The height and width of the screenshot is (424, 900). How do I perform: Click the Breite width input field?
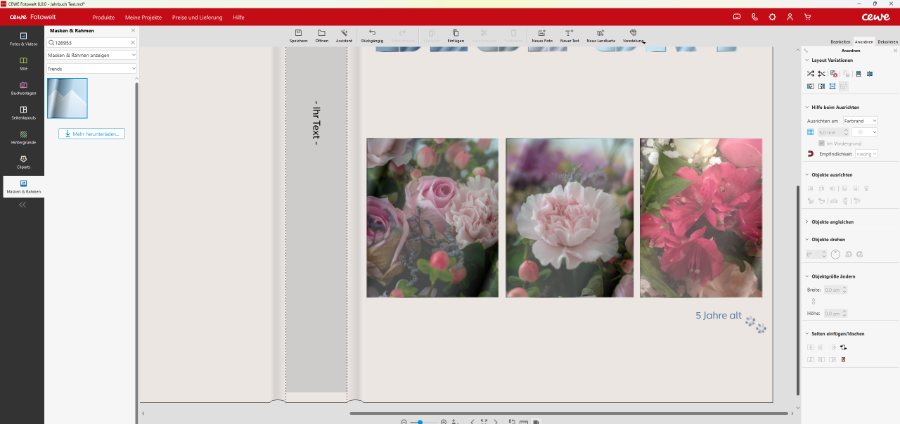click(835, 290)
